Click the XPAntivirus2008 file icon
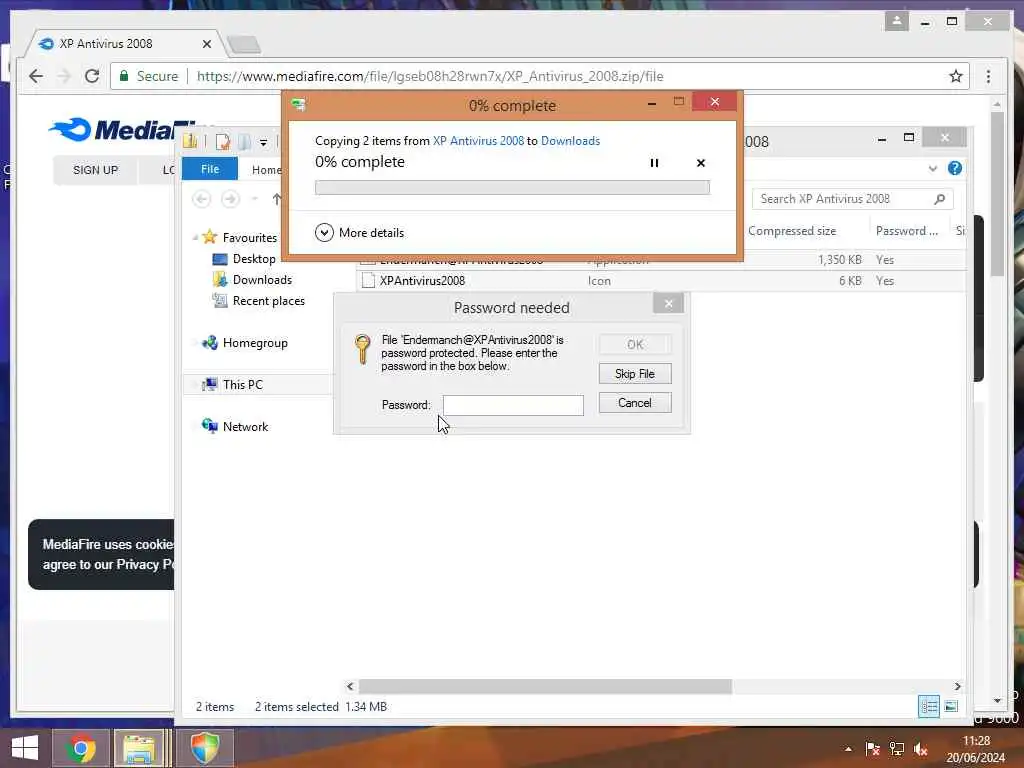Screen dimensions: 1024x768 coord(368,281)
